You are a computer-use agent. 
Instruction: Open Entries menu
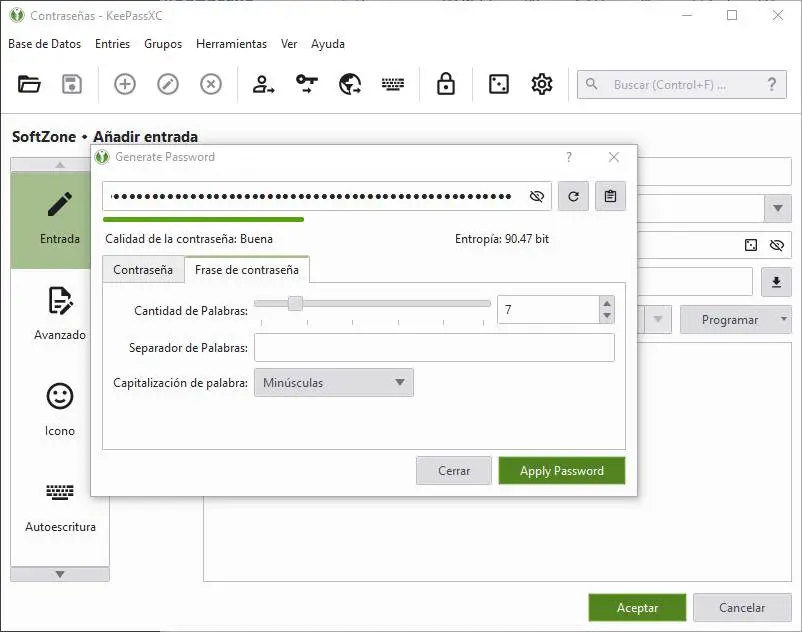tap(113, 44)
